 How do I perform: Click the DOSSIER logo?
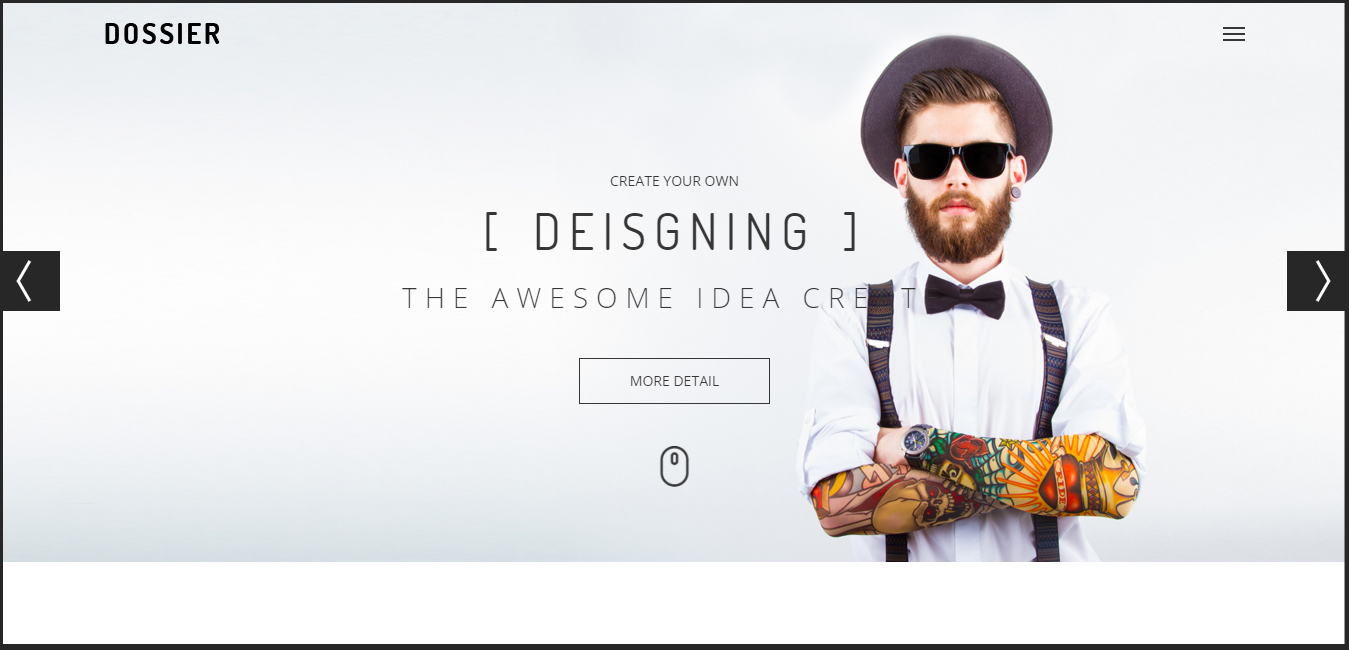[162, 34]
